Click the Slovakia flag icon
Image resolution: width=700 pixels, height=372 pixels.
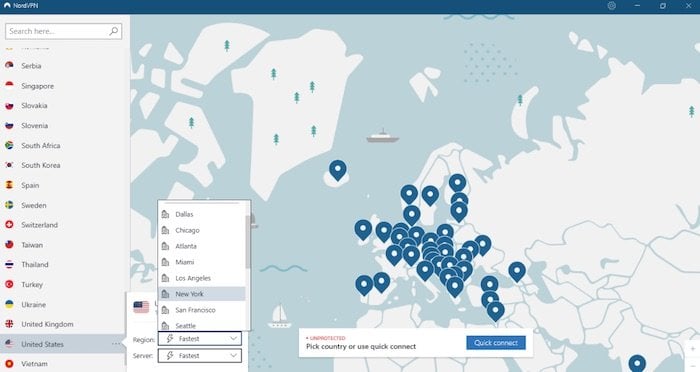tap(9, 105)
